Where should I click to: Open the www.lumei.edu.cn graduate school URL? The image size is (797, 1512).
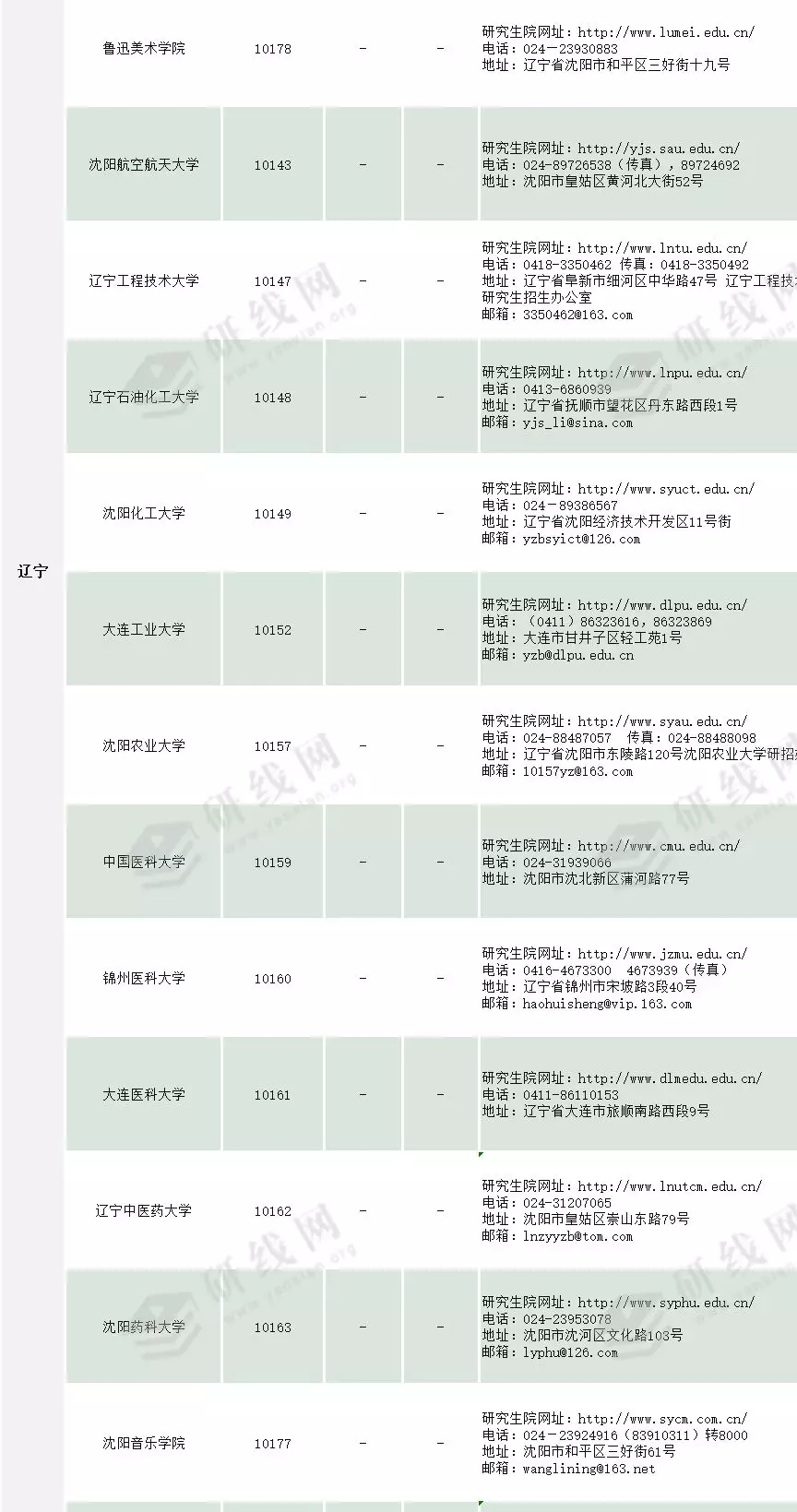point(666,32)
